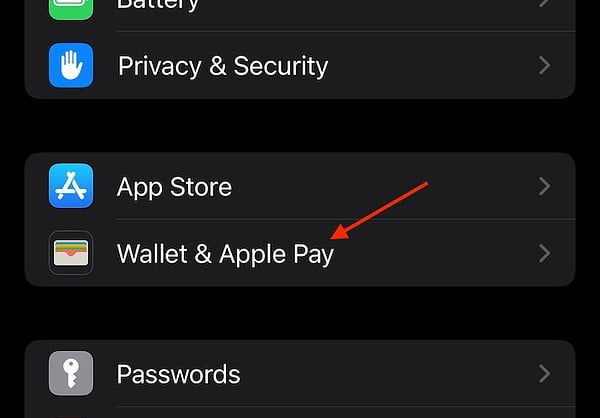Tap the green Battery icon
The width and height of the screenshot is (600, 418).
click(71, 10)
